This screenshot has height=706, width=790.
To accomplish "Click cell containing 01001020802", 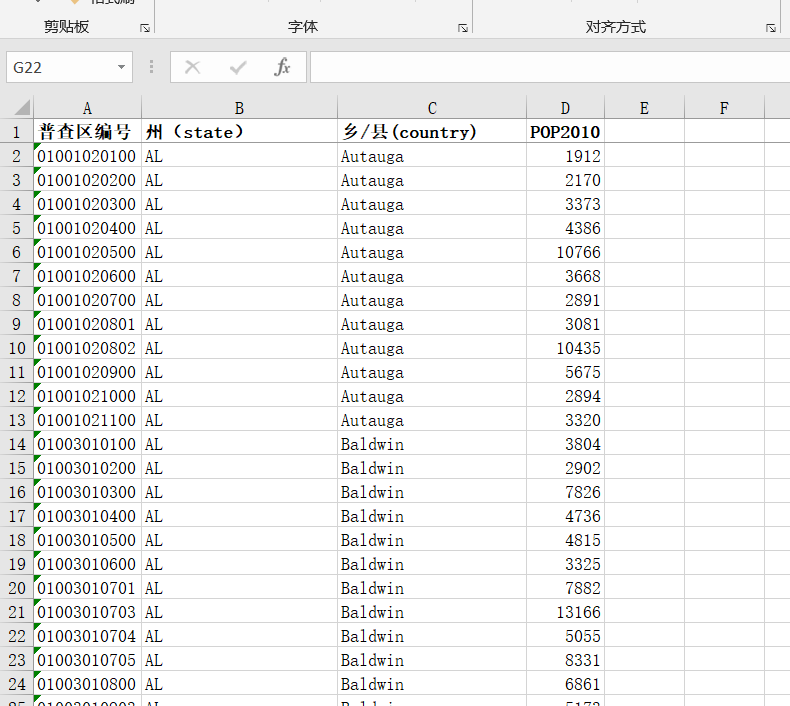I will pos(87,348).
